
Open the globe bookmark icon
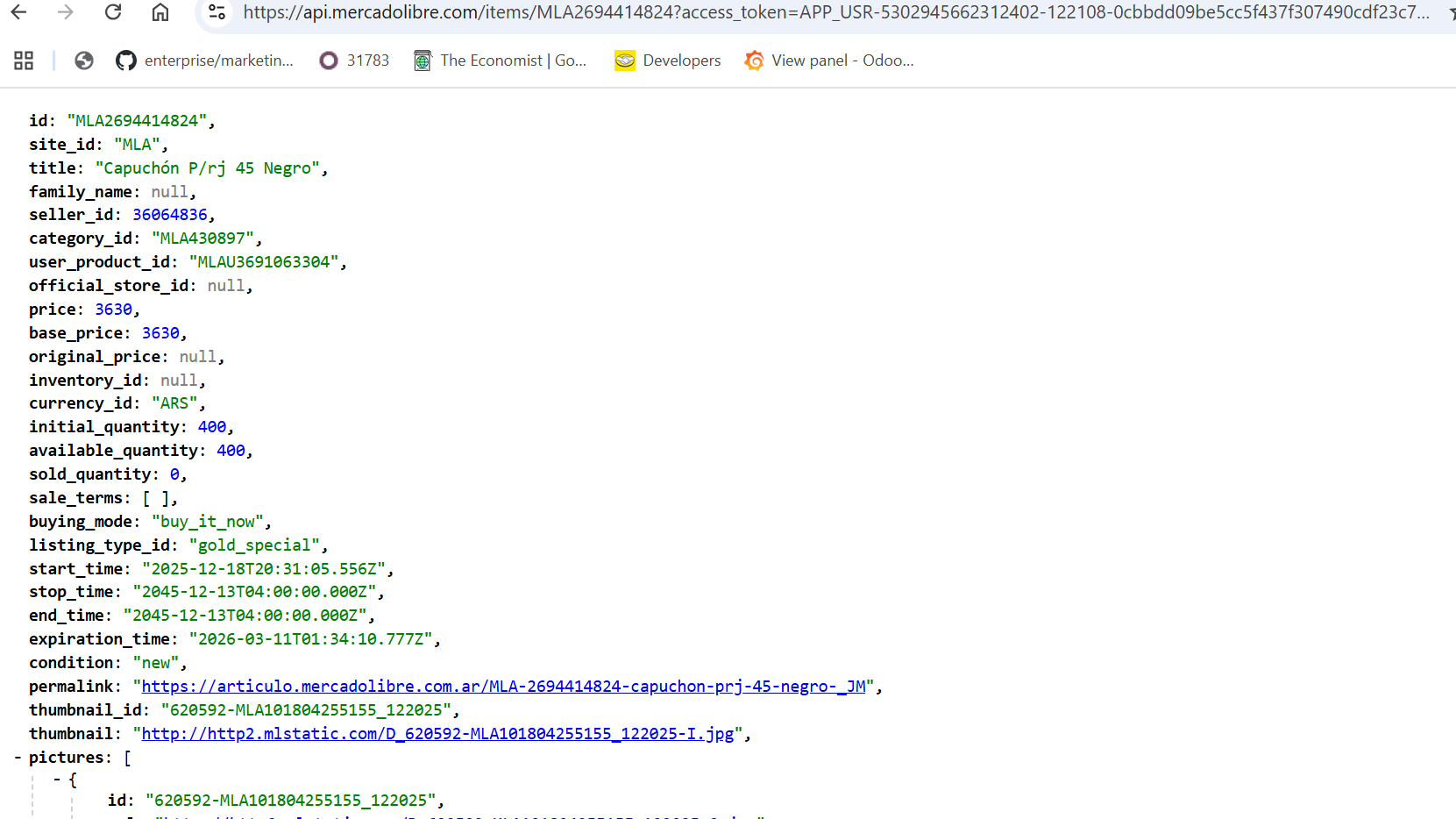[84, 61]
